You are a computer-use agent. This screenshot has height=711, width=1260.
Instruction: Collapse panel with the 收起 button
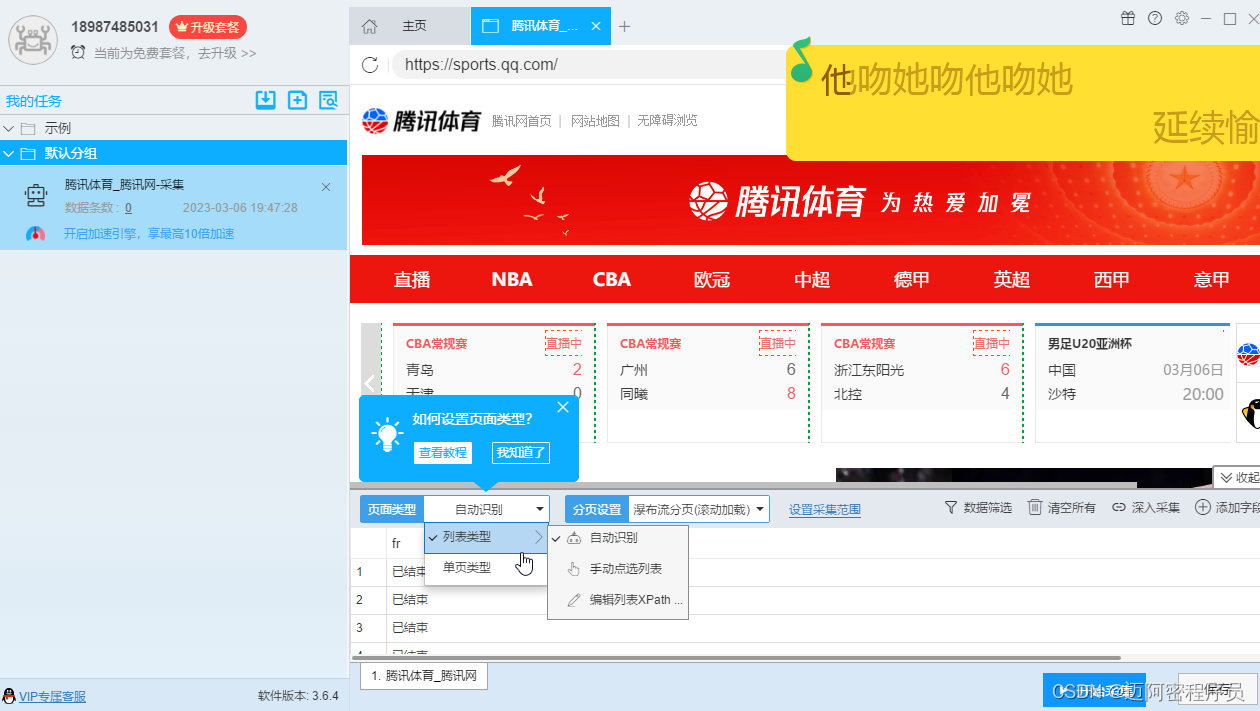(x=1237, y=477)
